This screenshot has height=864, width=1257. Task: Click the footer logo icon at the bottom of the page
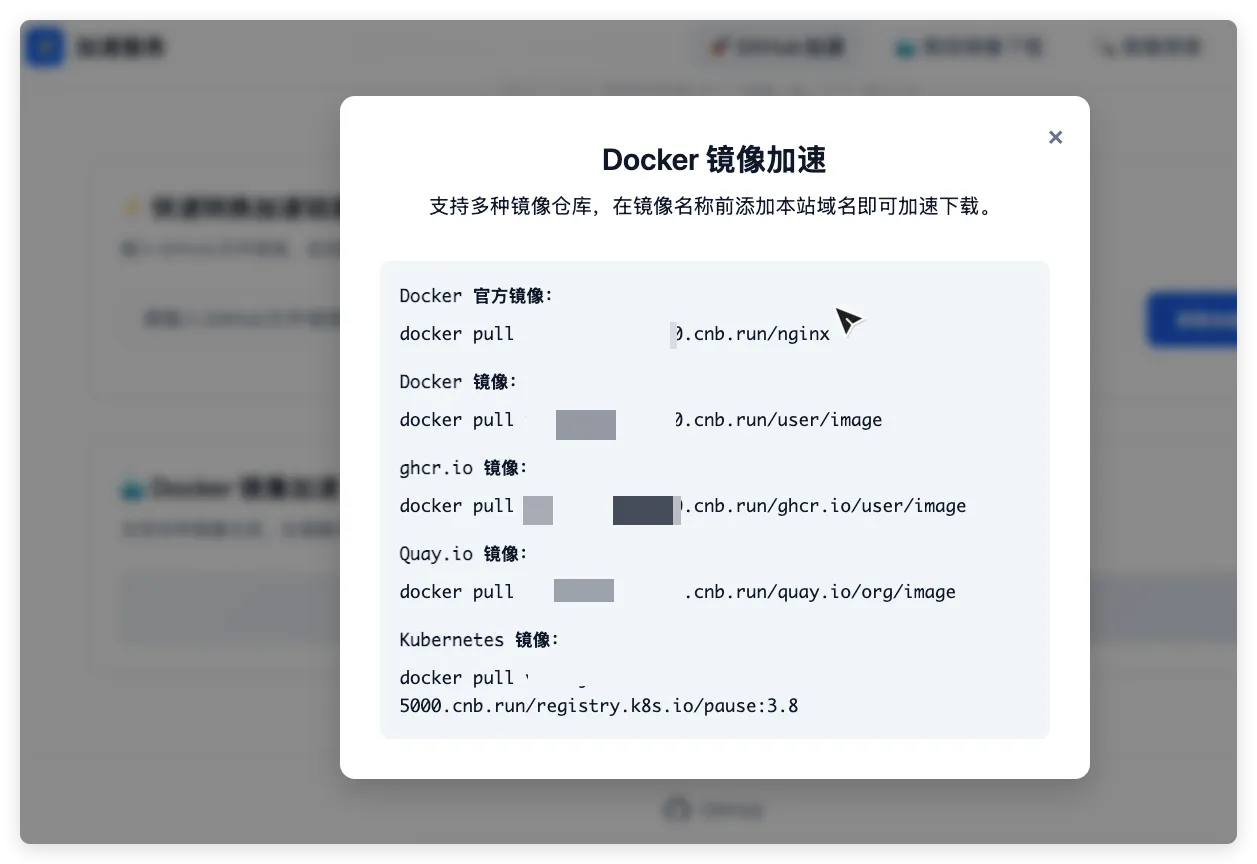point(679,809)
